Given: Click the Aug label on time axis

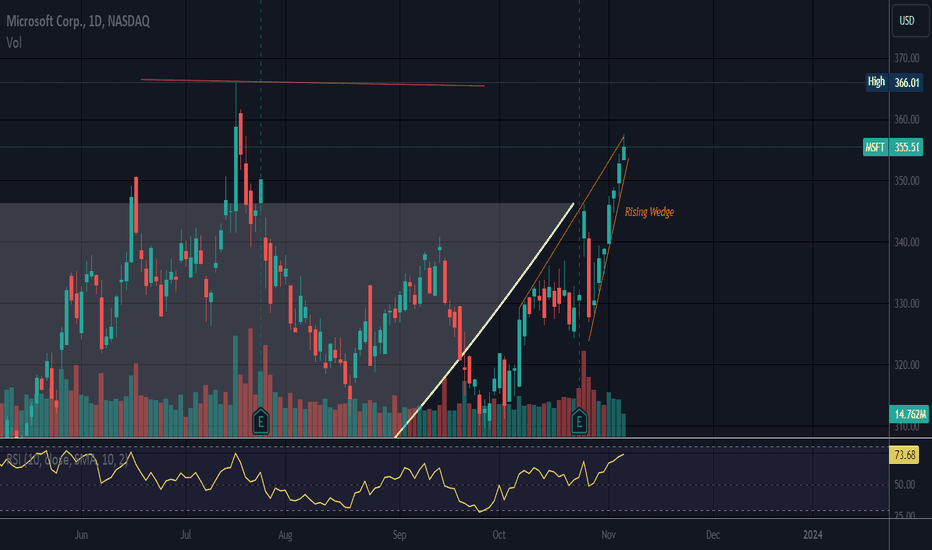Looking at the screenshot, I should click(285, 535).
